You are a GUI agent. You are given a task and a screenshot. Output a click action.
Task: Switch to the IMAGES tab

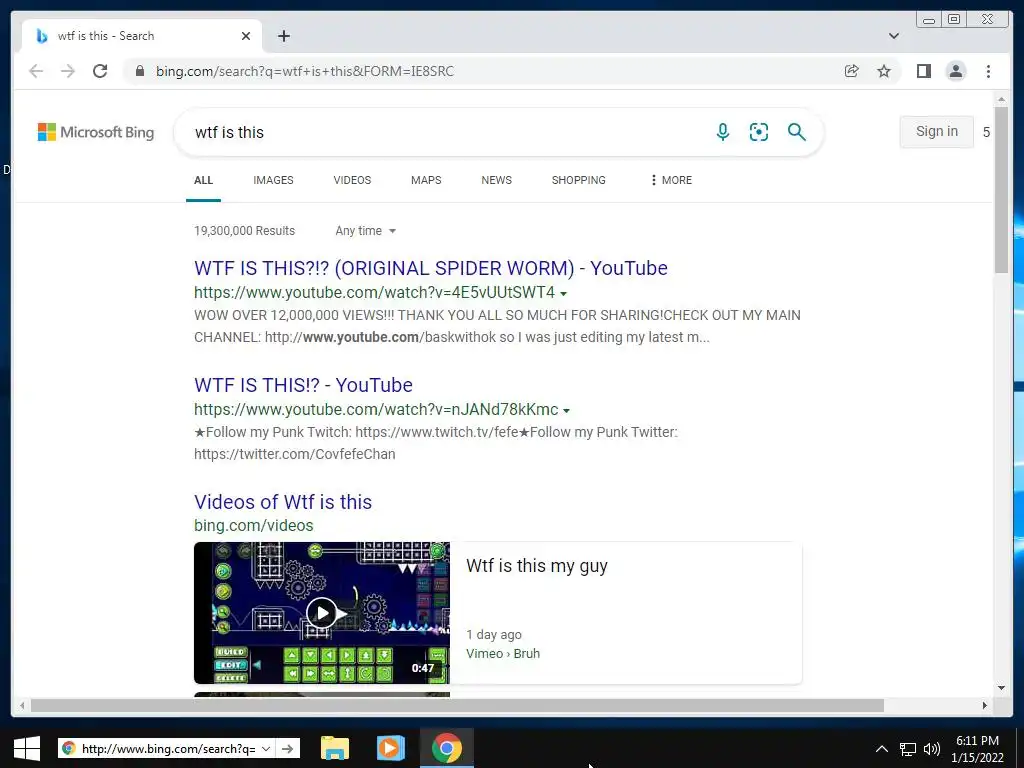pos(274,180)
